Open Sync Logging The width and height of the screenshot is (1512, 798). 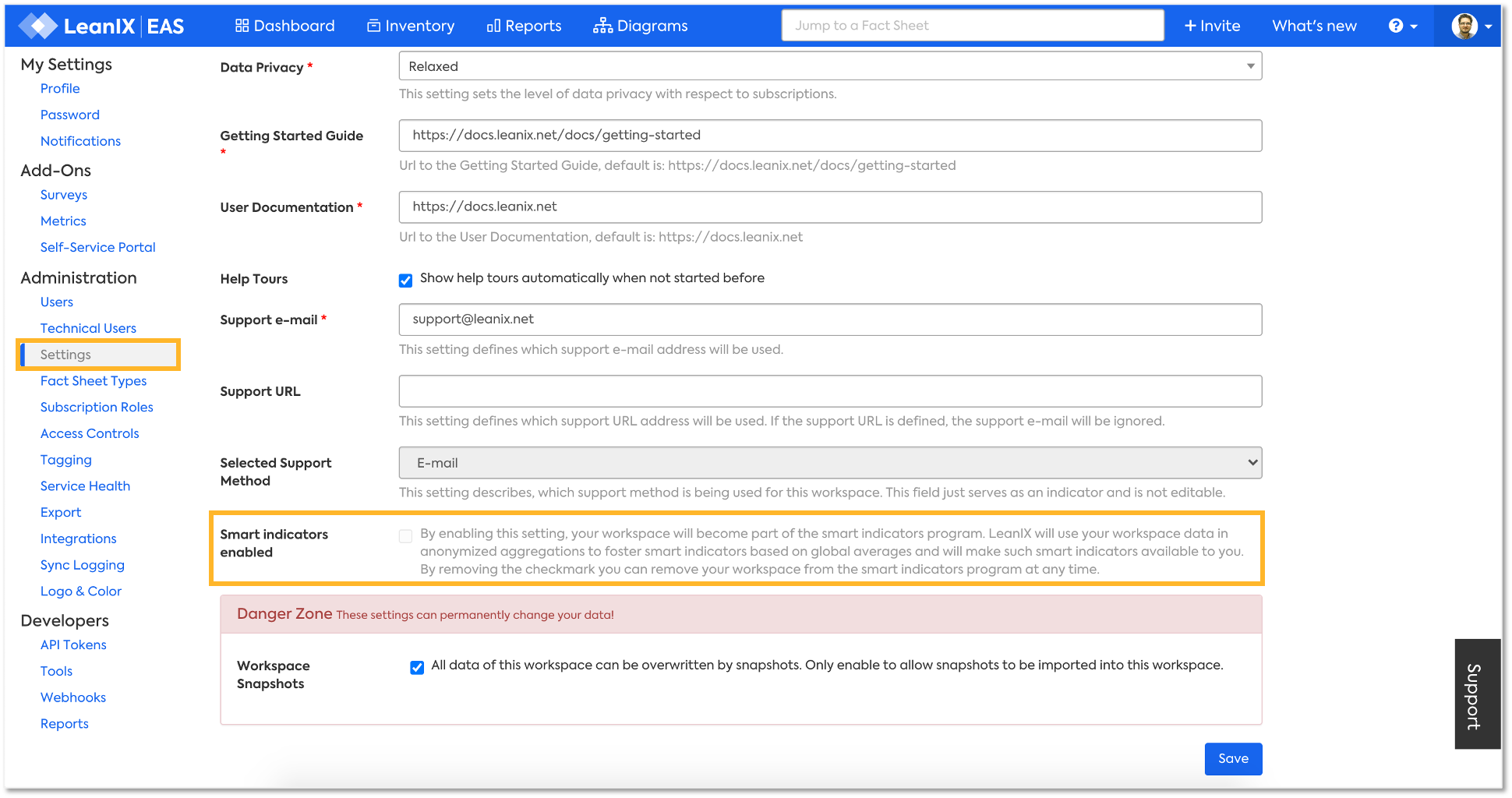pos(83,566)
